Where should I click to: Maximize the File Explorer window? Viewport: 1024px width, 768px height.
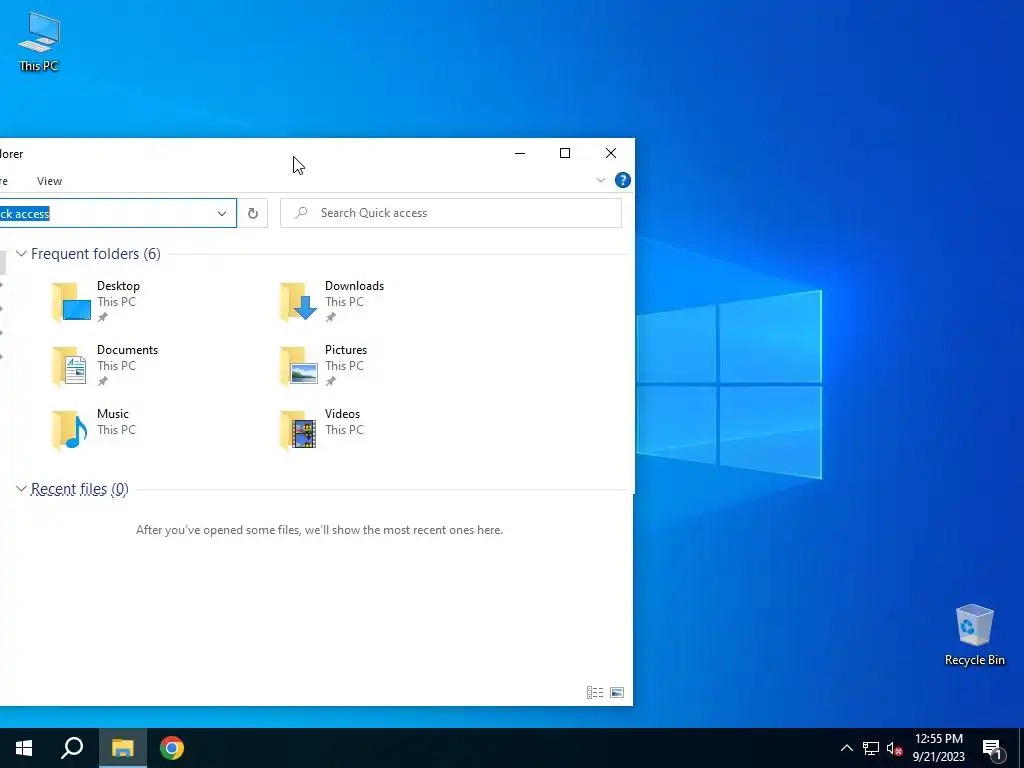pos(565,153)
